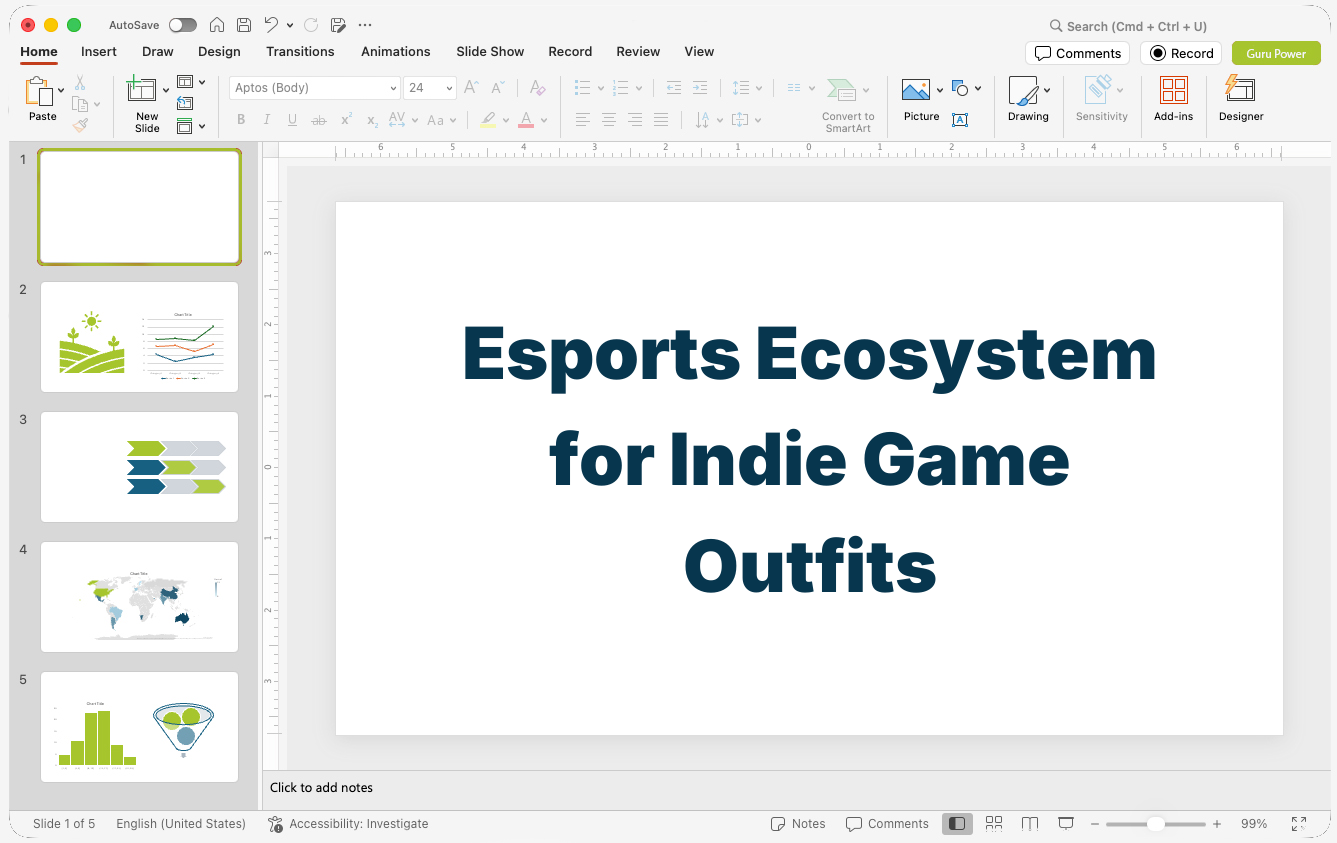Click the Redo arrow icon
Image resolution: width=1337 pixels, height=843 pixels.
(311, 25)
